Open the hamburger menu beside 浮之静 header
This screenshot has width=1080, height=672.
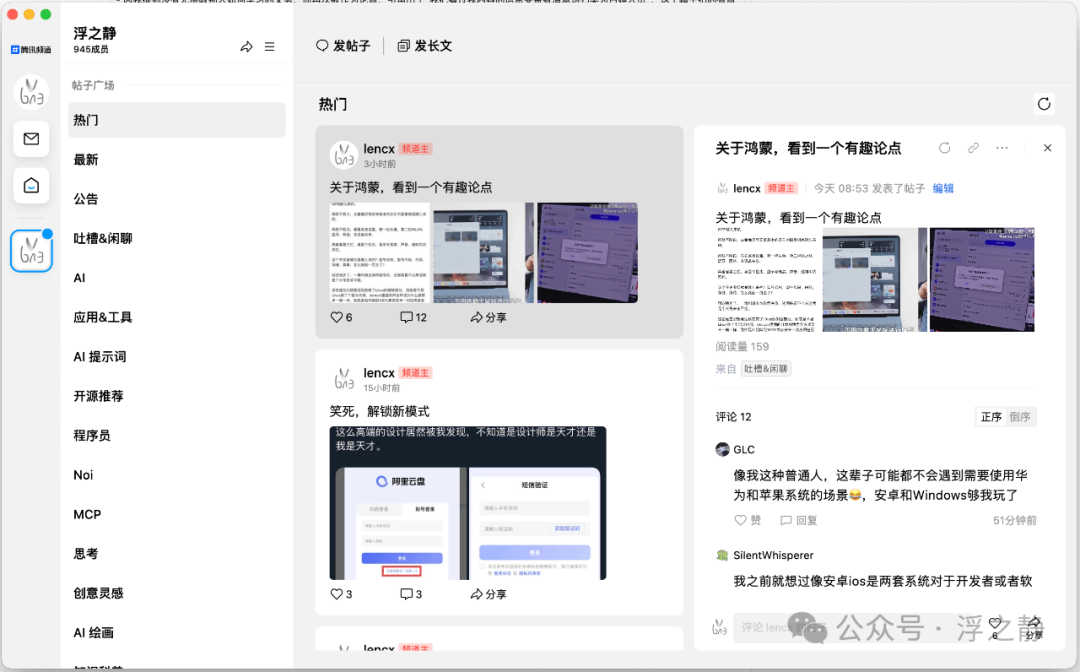pyautogui.click(x=269, y=47)
